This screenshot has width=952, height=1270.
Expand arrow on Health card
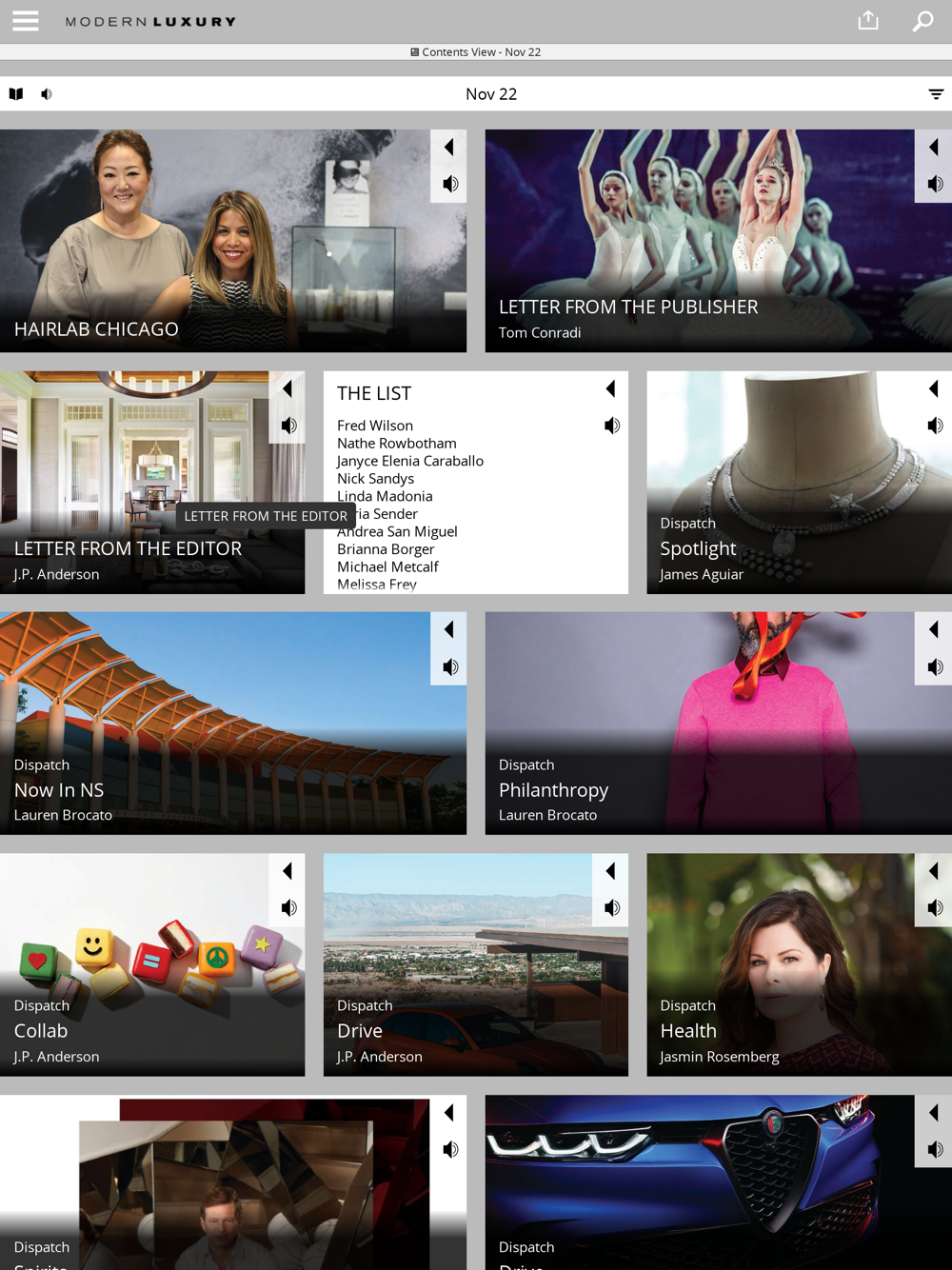point(934,871)
